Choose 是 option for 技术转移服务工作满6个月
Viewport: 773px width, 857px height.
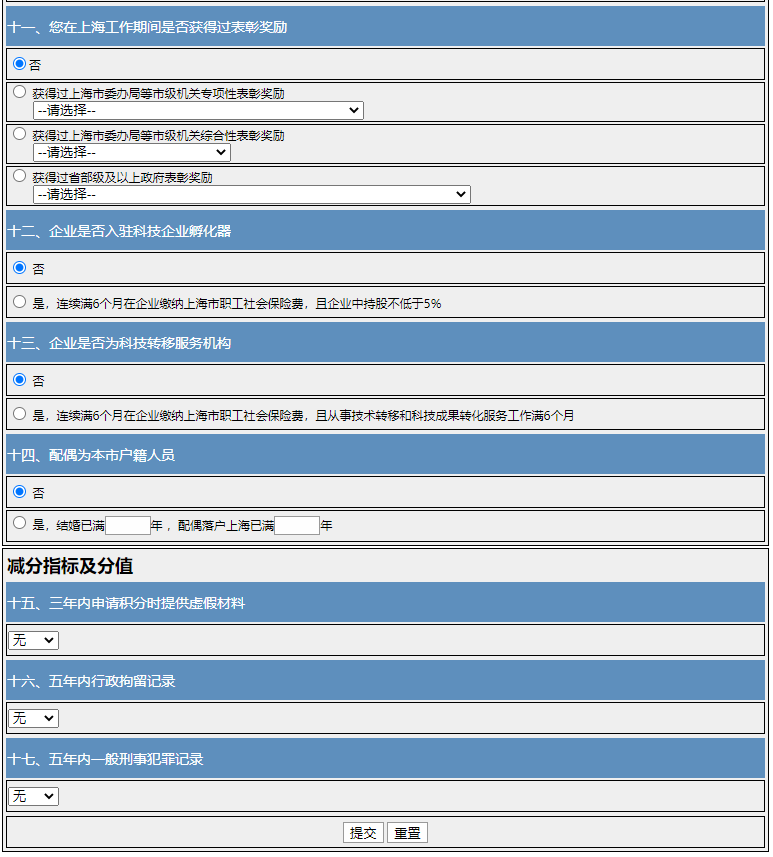coord(20,414)
